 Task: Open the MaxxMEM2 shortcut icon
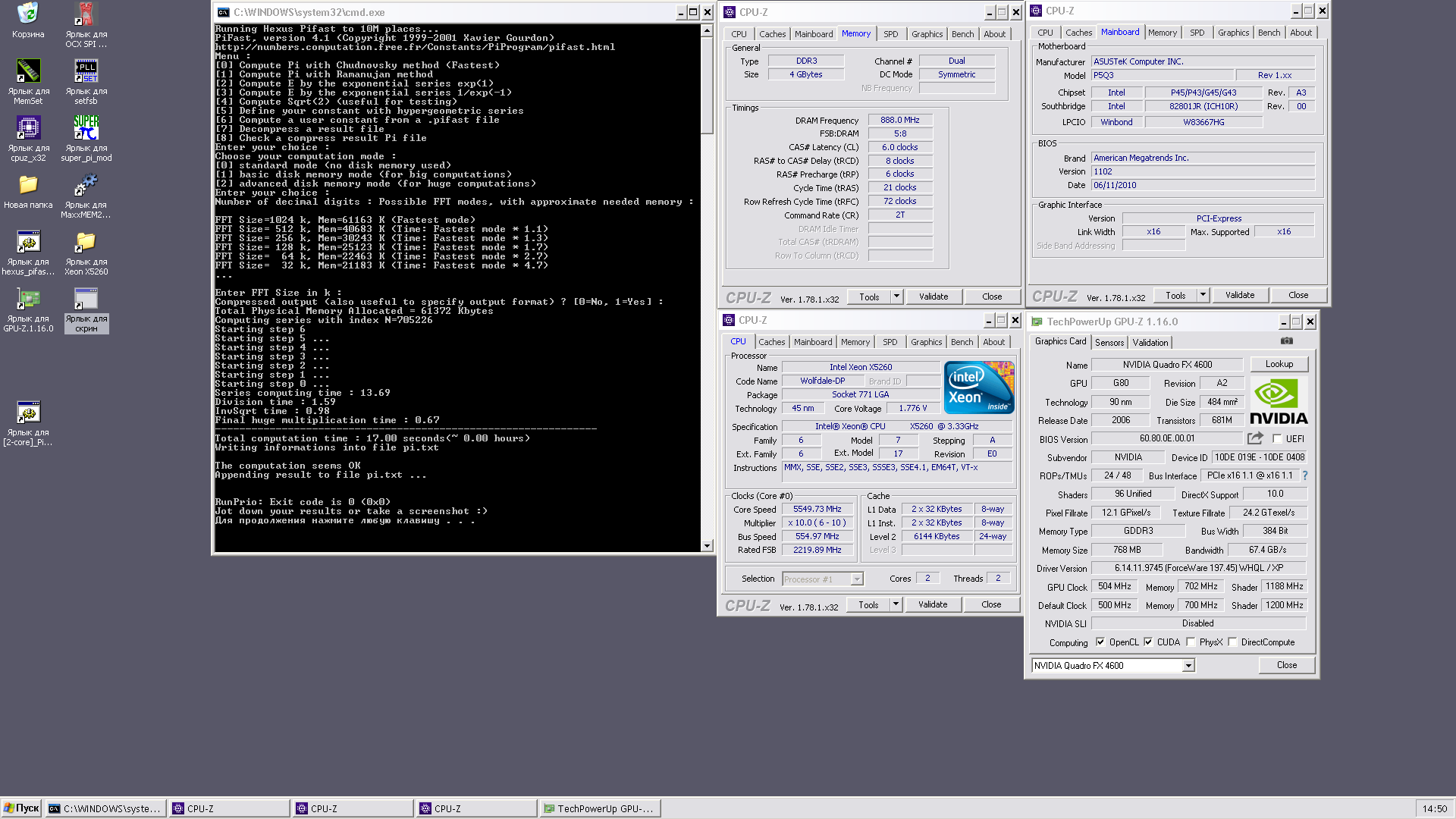pos(86,184)
